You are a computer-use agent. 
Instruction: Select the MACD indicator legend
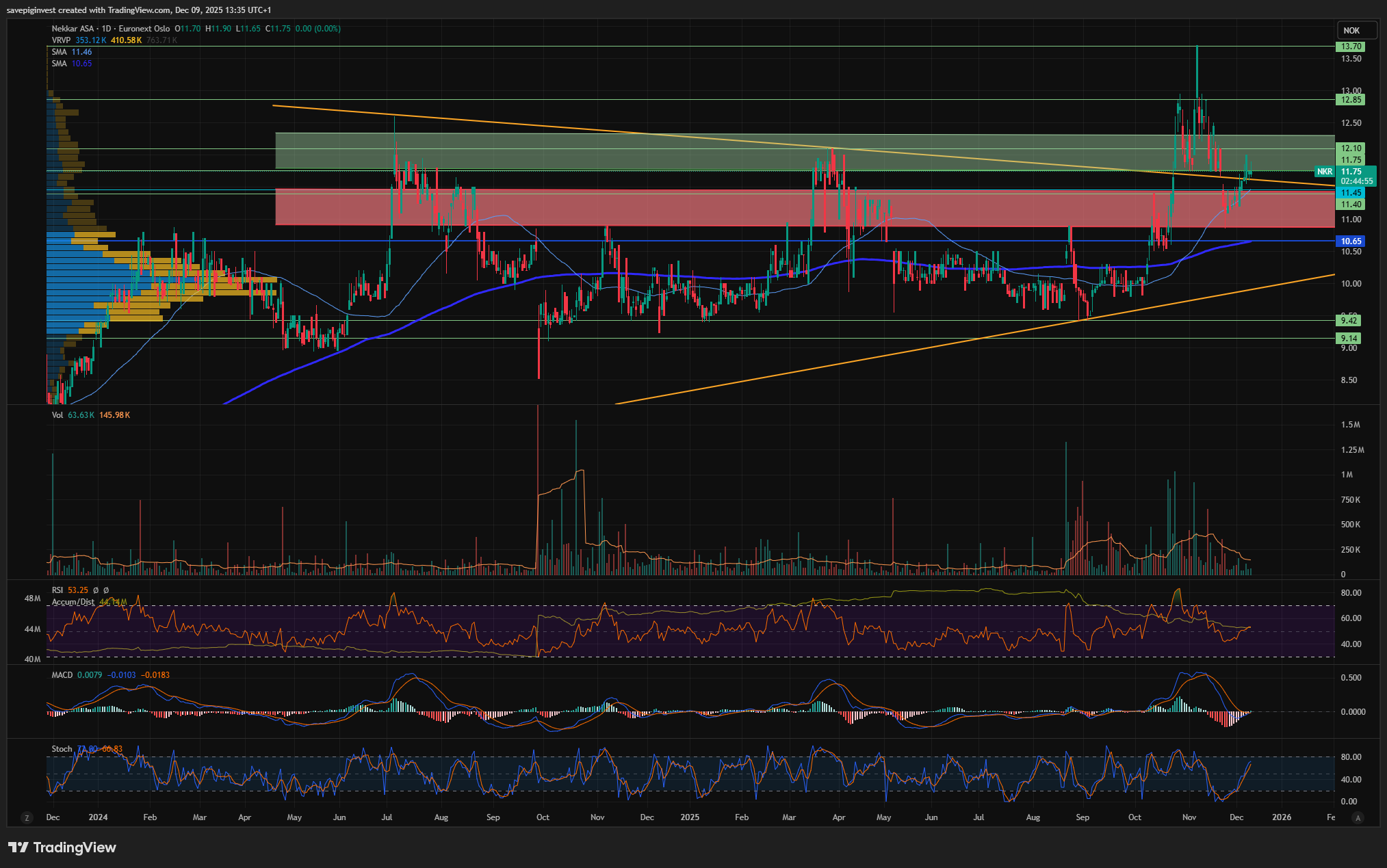point(62,675)
